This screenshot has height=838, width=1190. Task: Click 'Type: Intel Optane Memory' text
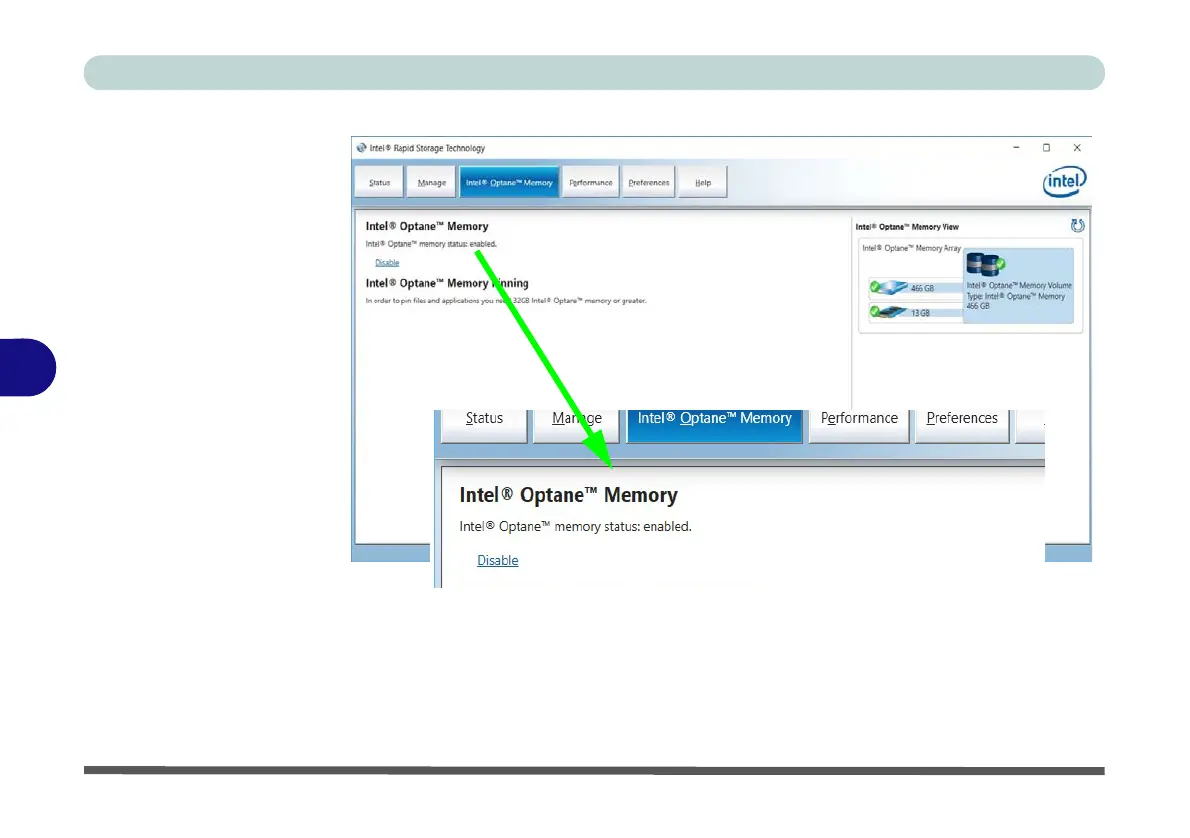pos(1015,296)
